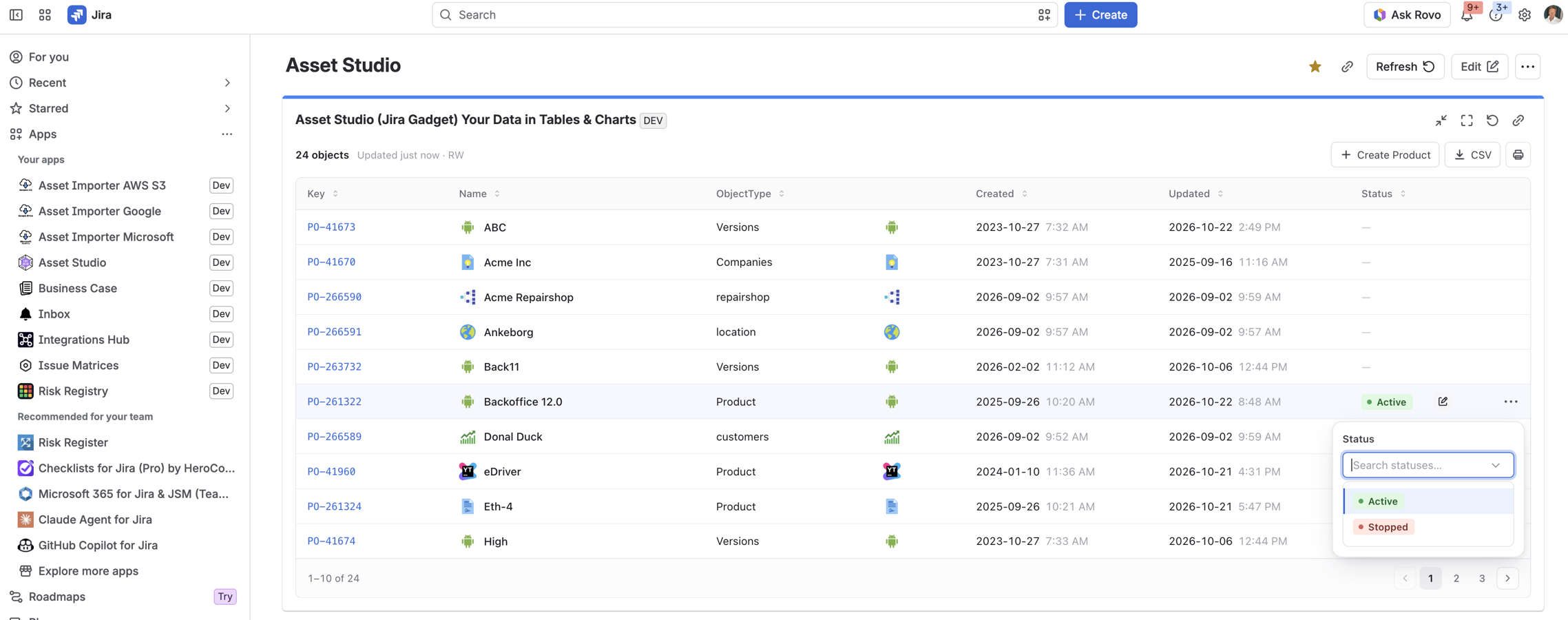Open row actions menu for Backoffice 12.0

click(1510, 402)
